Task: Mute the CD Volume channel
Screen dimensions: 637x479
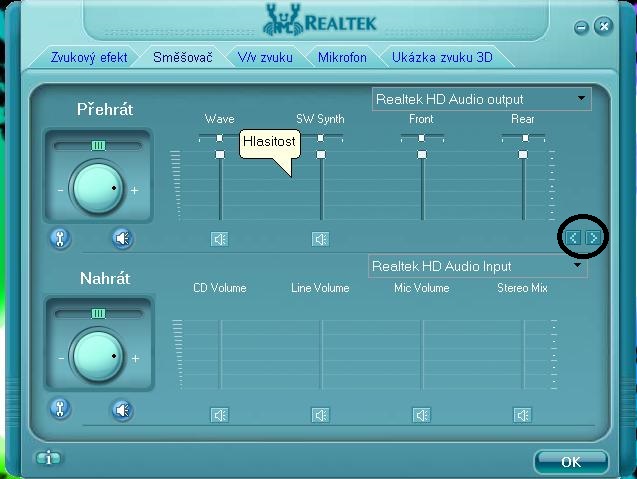Action: pyautogui.click(x=219, y=415)
